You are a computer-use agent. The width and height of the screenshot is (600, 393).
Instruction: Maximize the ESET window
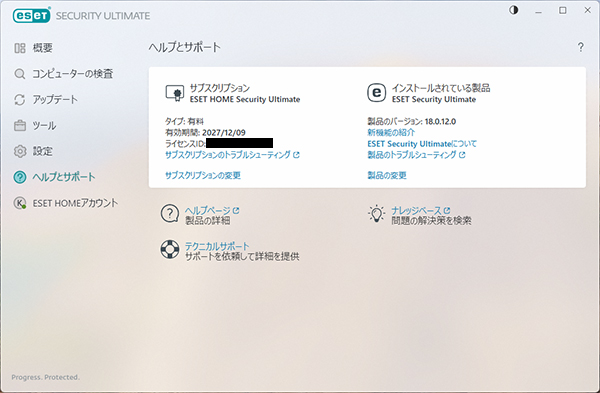(x=562, y=10)
